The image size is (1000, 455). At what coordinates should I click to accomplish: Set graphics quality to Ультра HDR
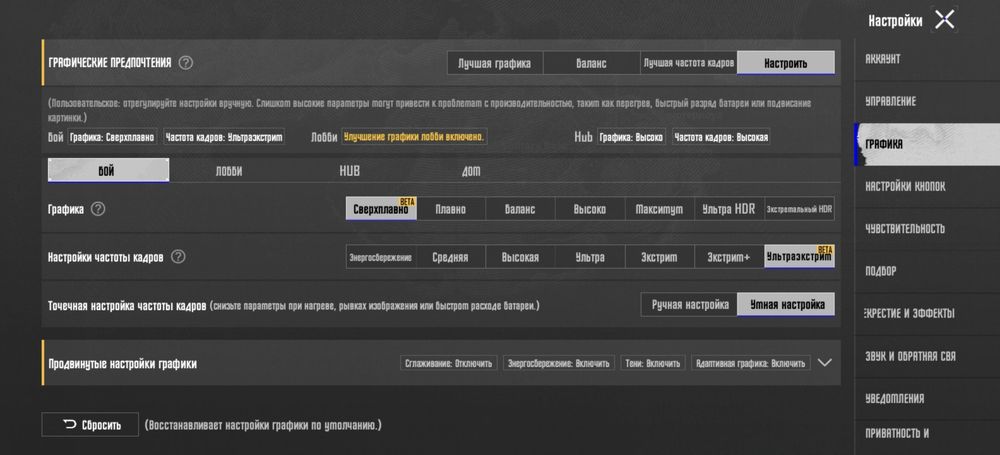(729, 209)
